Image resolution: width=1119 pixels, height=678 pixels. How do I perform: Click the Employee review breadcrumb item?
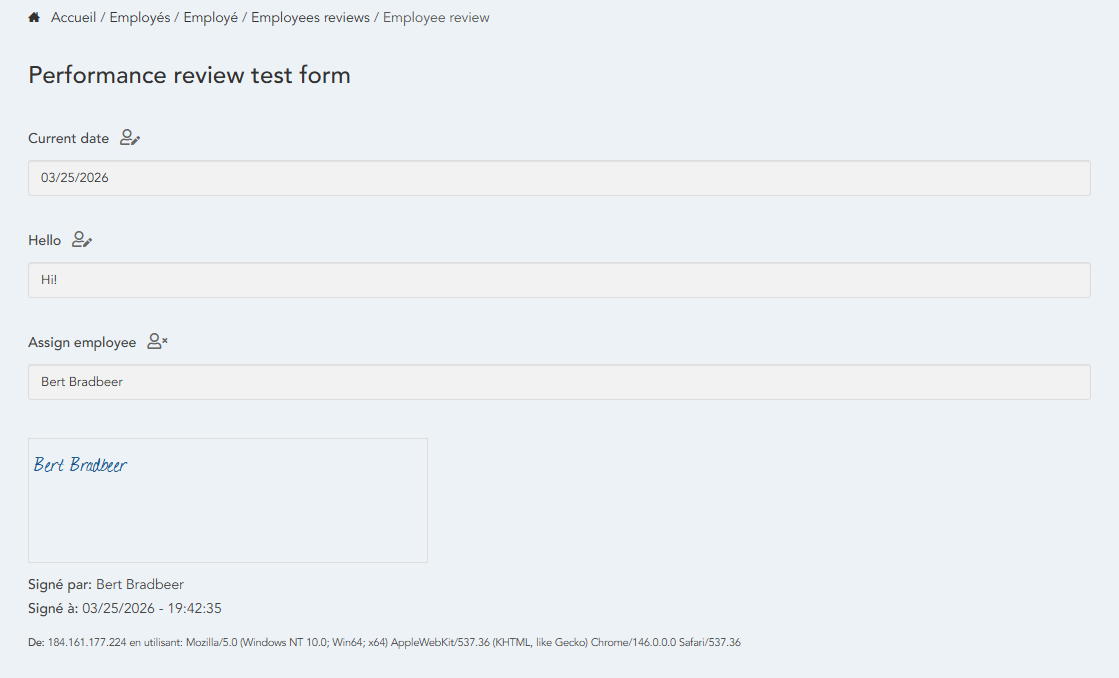(x=436, y=18)
